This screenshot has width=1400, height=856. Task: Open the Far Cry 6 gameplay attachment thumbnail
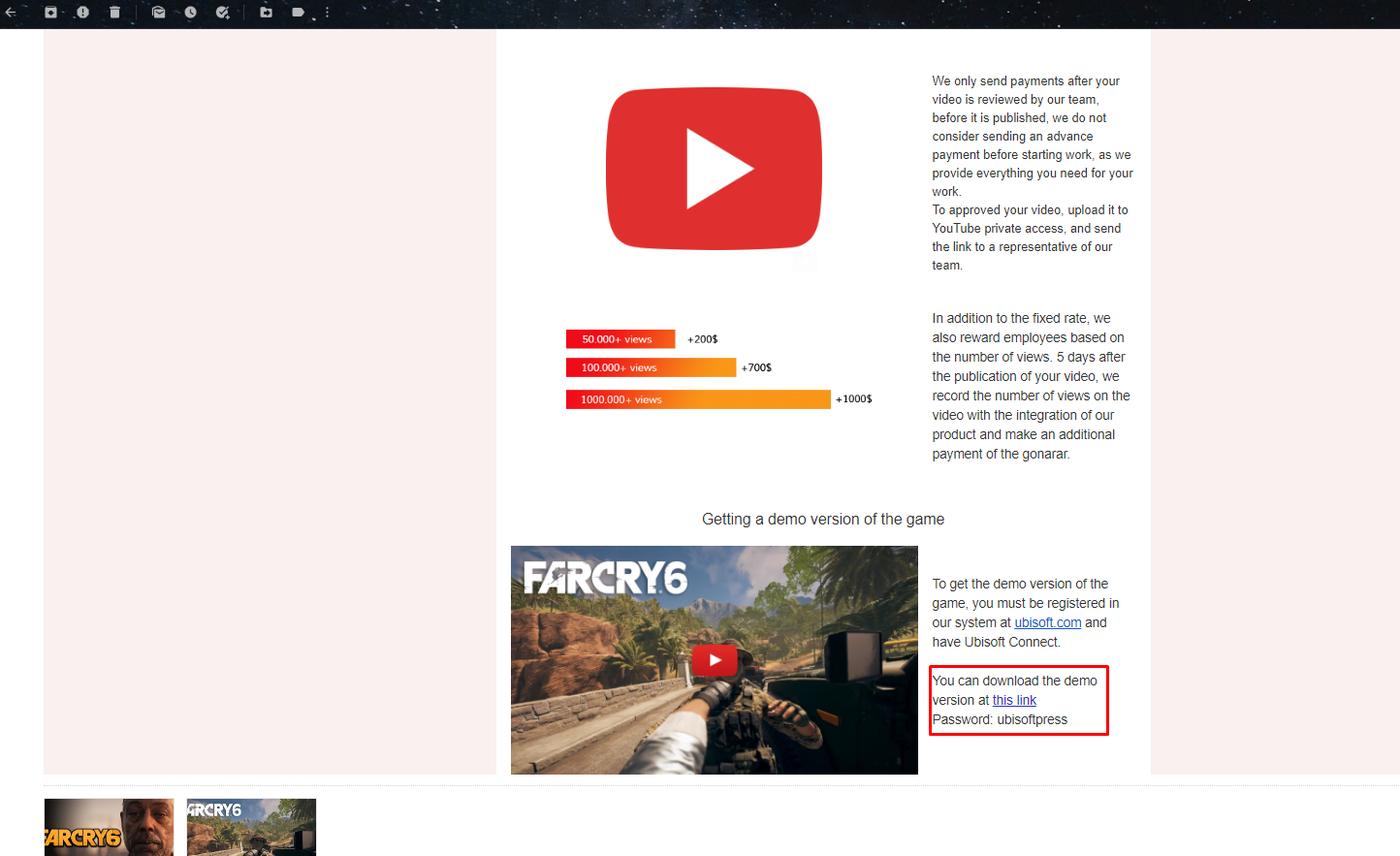click(x=251, y=827)
